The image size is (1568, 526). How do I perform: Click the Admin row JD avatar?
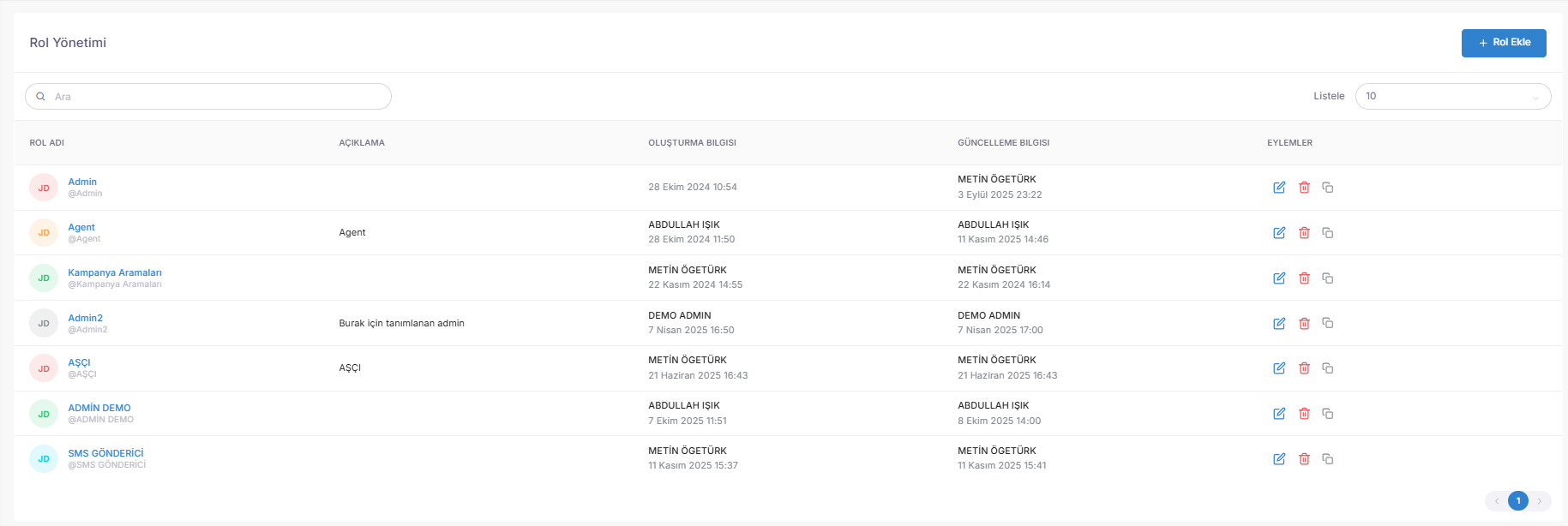(44, 188)
